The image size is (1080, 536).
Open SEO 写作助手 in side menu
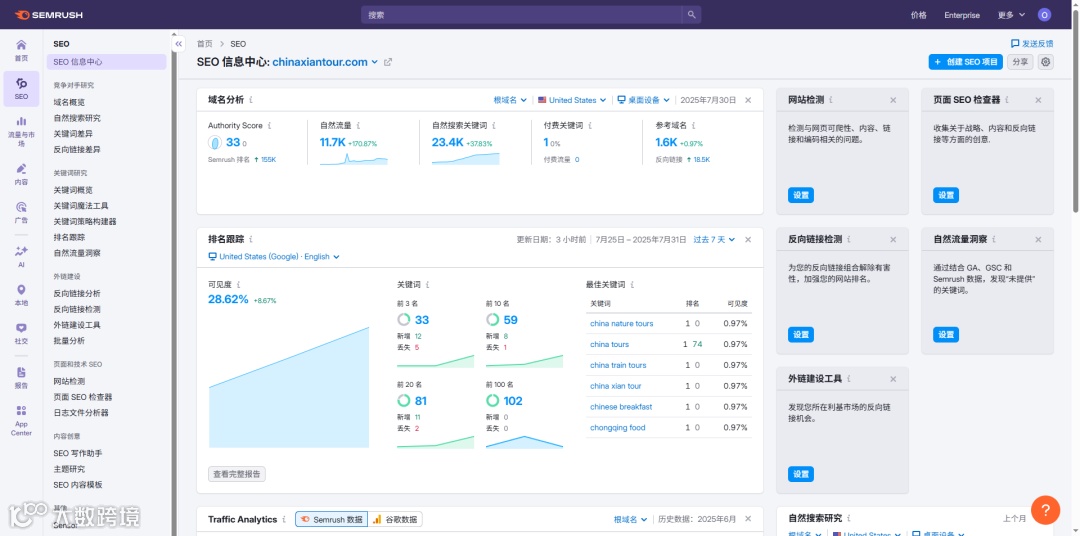(x=78, y=453)
